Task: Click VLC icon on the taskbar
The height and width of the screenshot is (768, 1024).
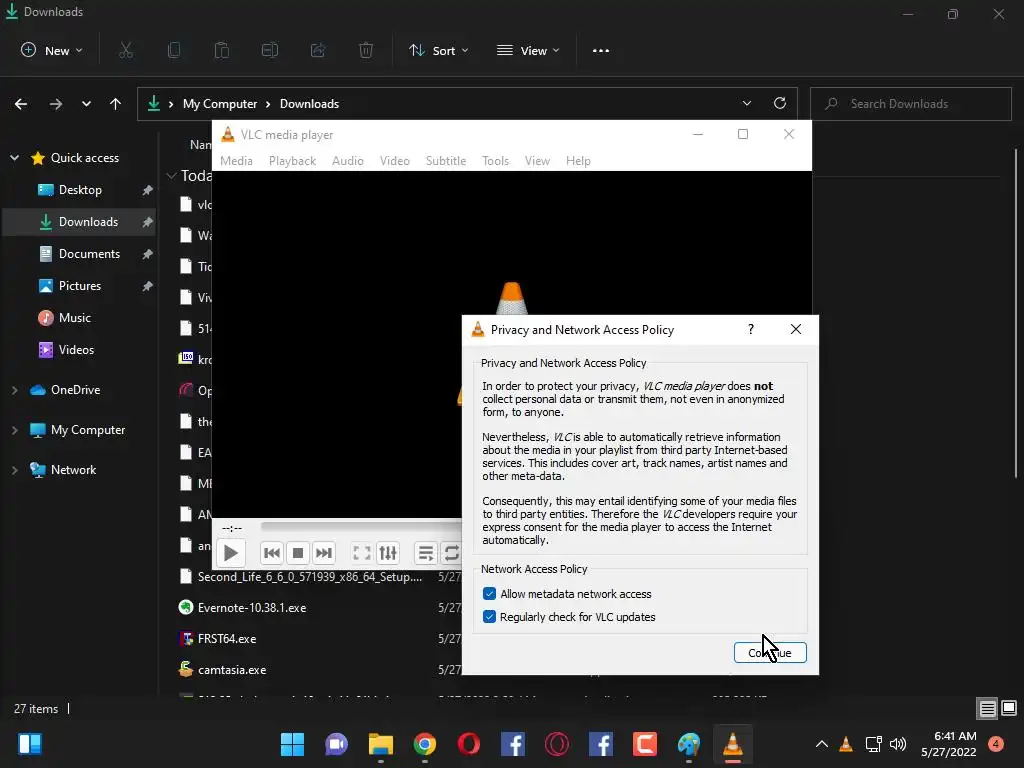Action: [733, 744]
